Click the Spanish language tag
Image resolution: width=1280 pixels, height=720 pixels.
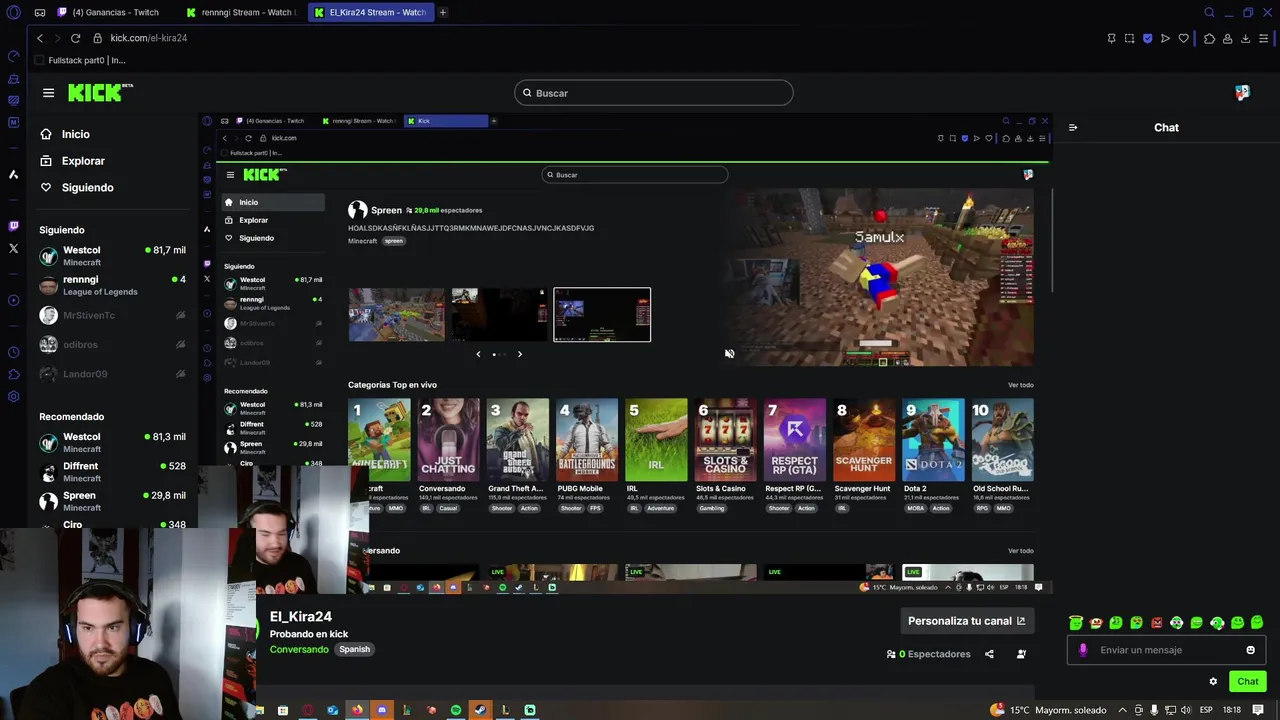click(354, 650)
